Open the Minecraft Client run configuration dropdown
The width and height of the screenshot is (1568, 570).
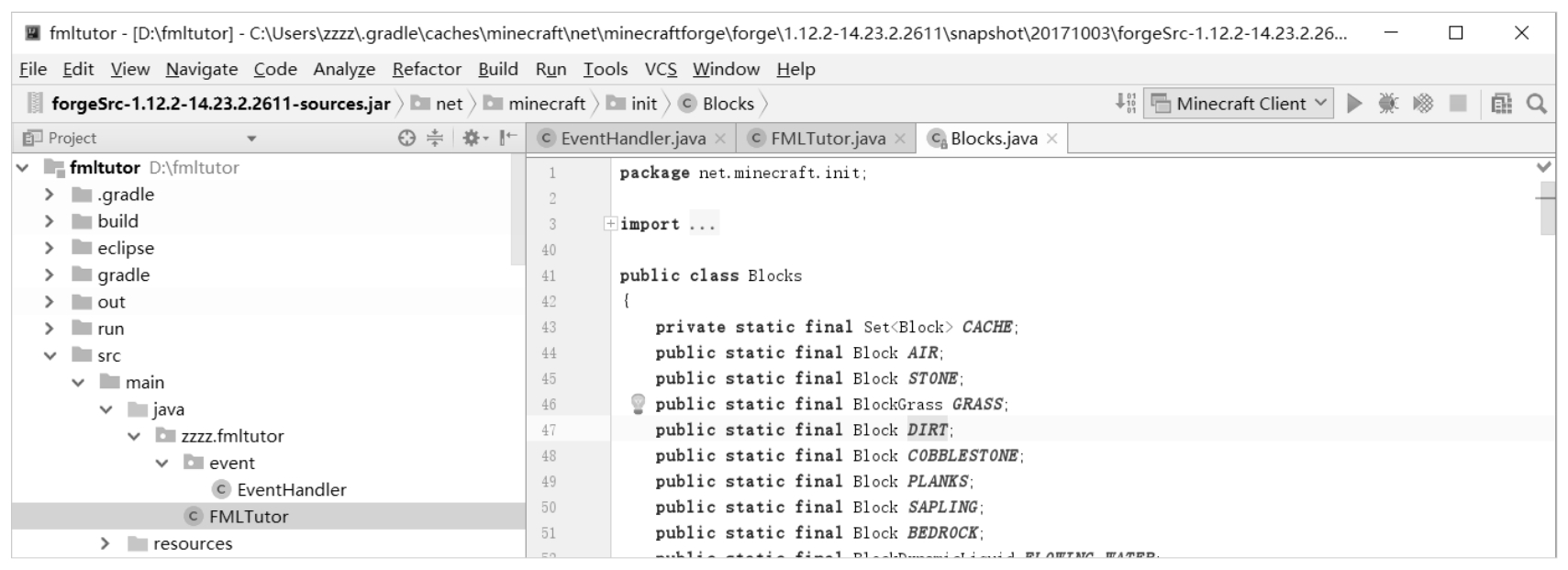(x=1240, y=104)
